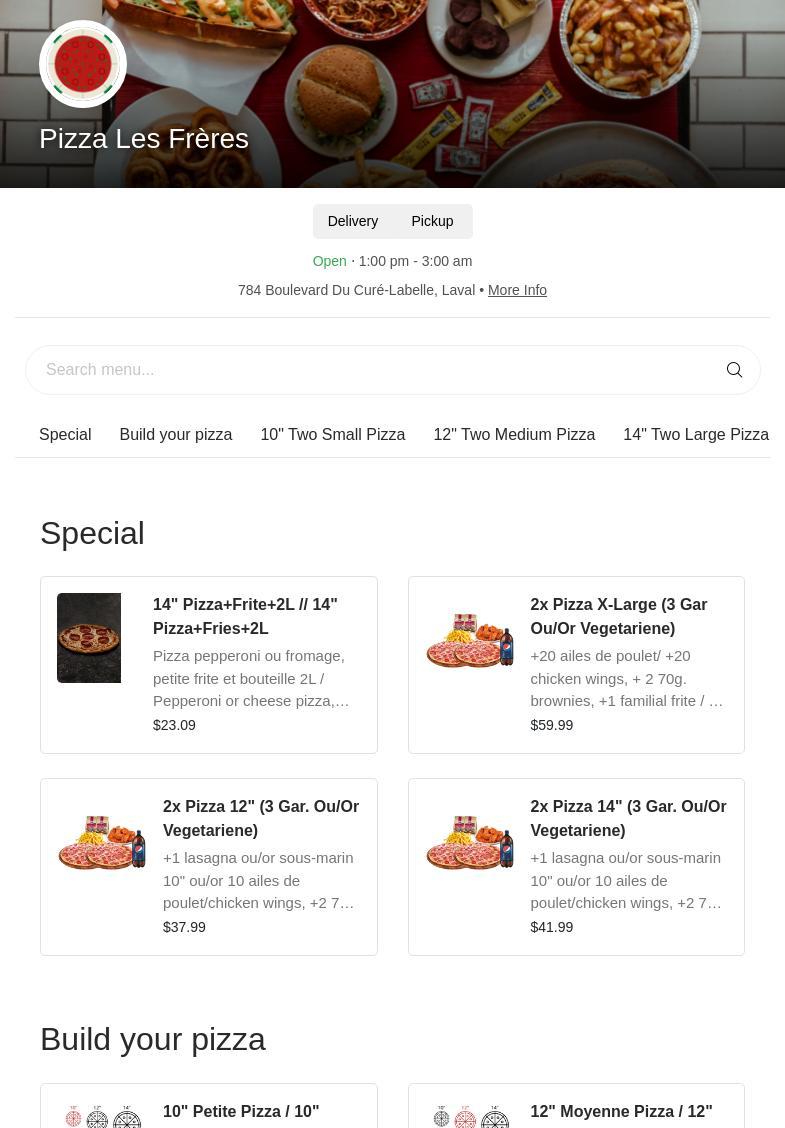Screen dimensions: 785x1128
Task: Switch order mode to Delivery
Action: pos(353,221)
